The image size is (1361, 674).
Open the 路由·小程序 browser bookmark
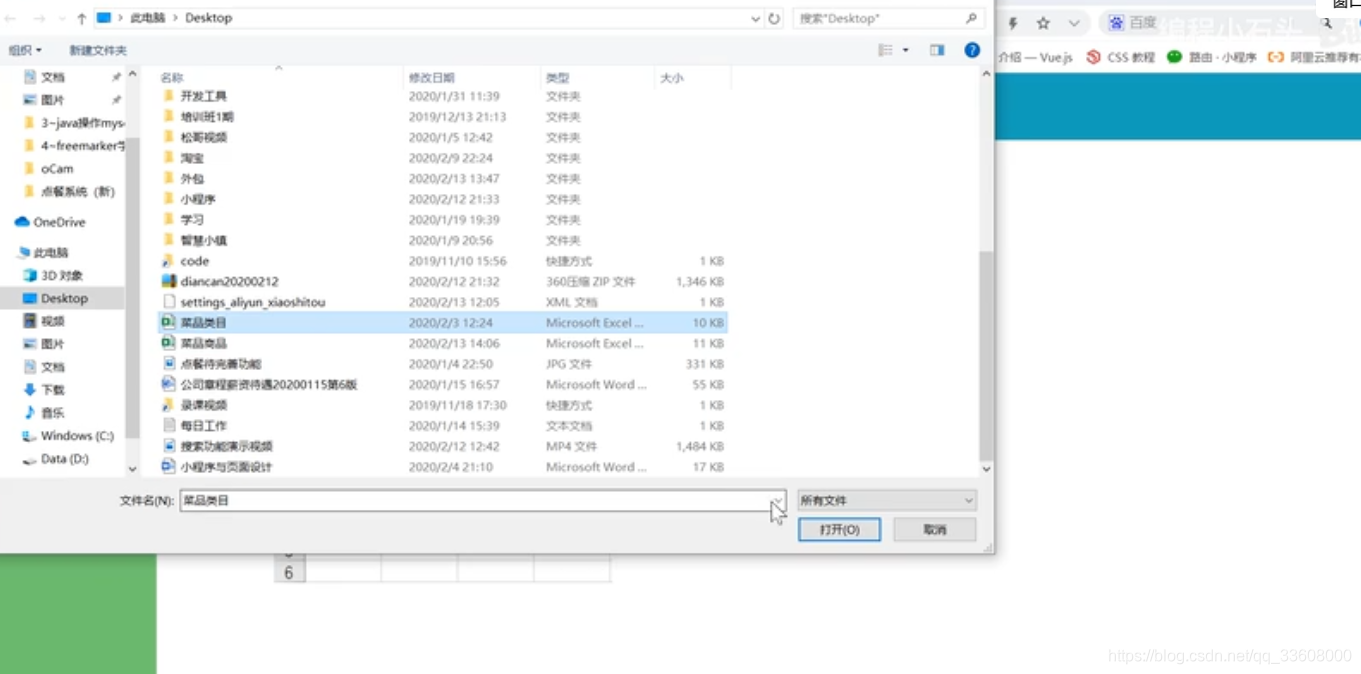(x=1211, y=58)
